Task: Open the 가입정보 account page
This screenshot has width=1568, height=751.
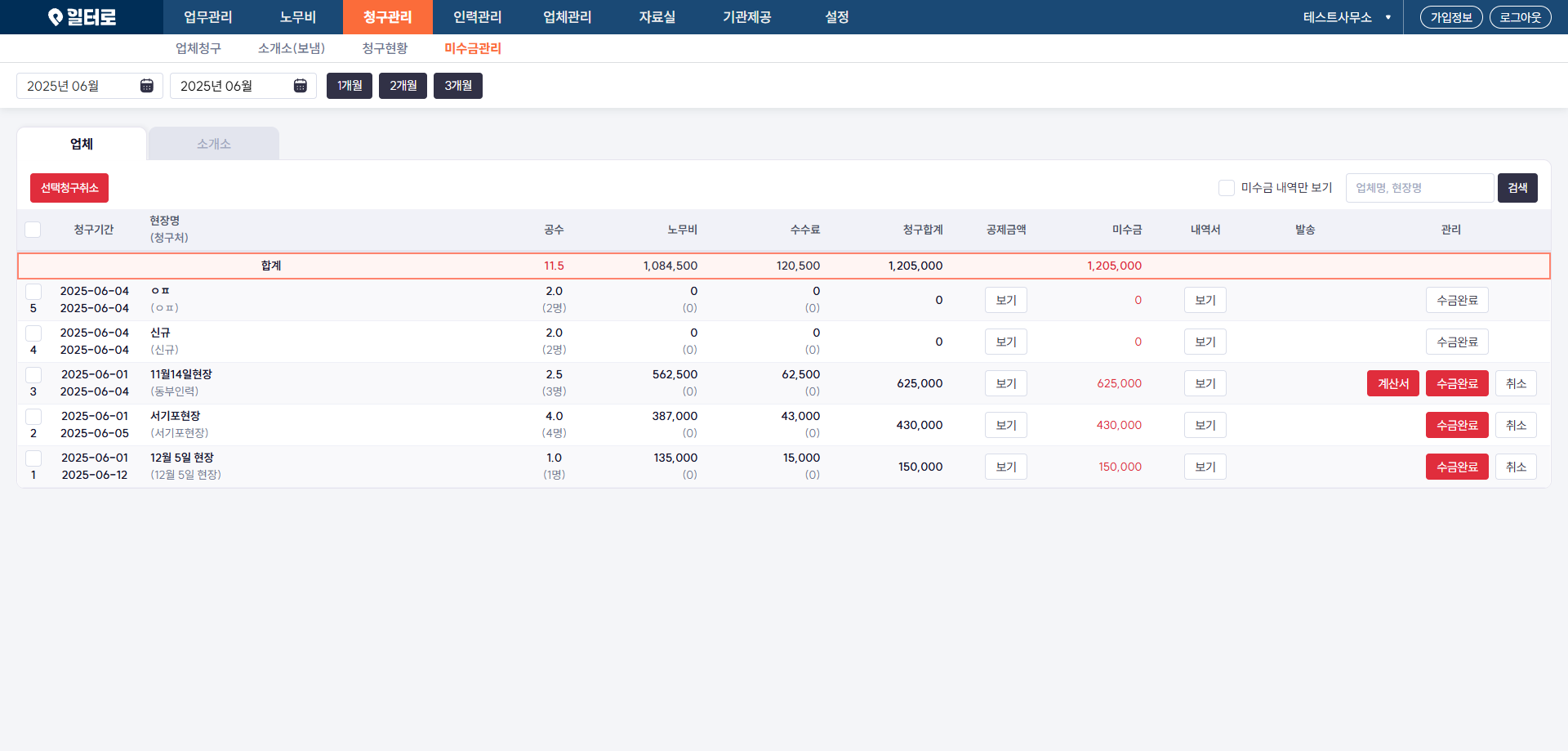Action: (1450, 17)
